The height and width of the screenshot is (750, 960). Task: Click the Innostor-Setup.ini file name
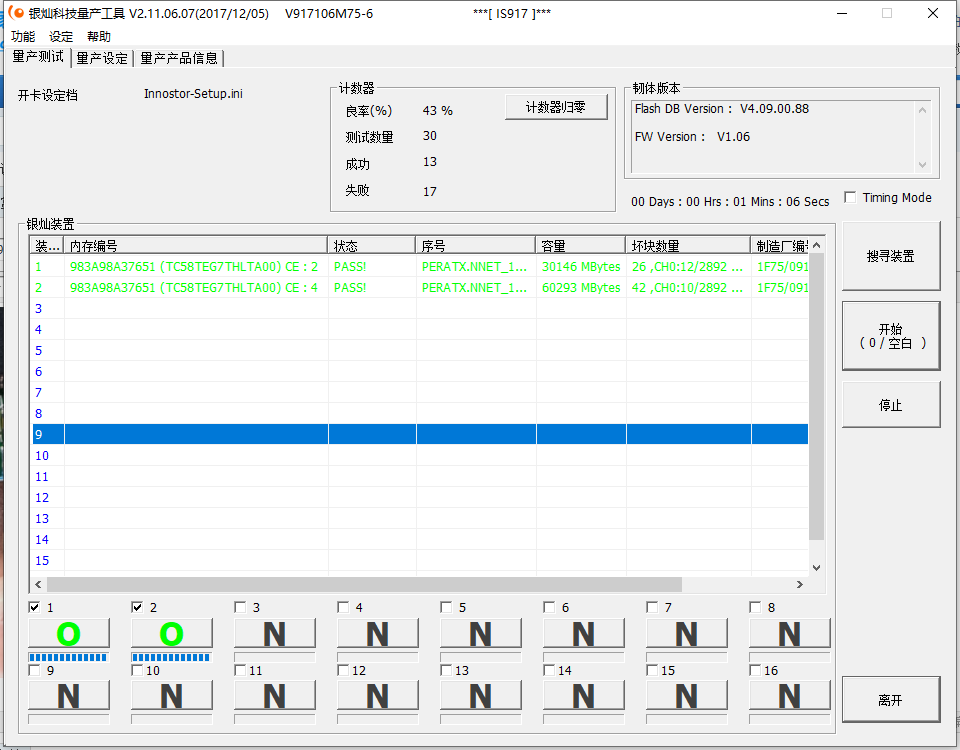click(193, 94)
